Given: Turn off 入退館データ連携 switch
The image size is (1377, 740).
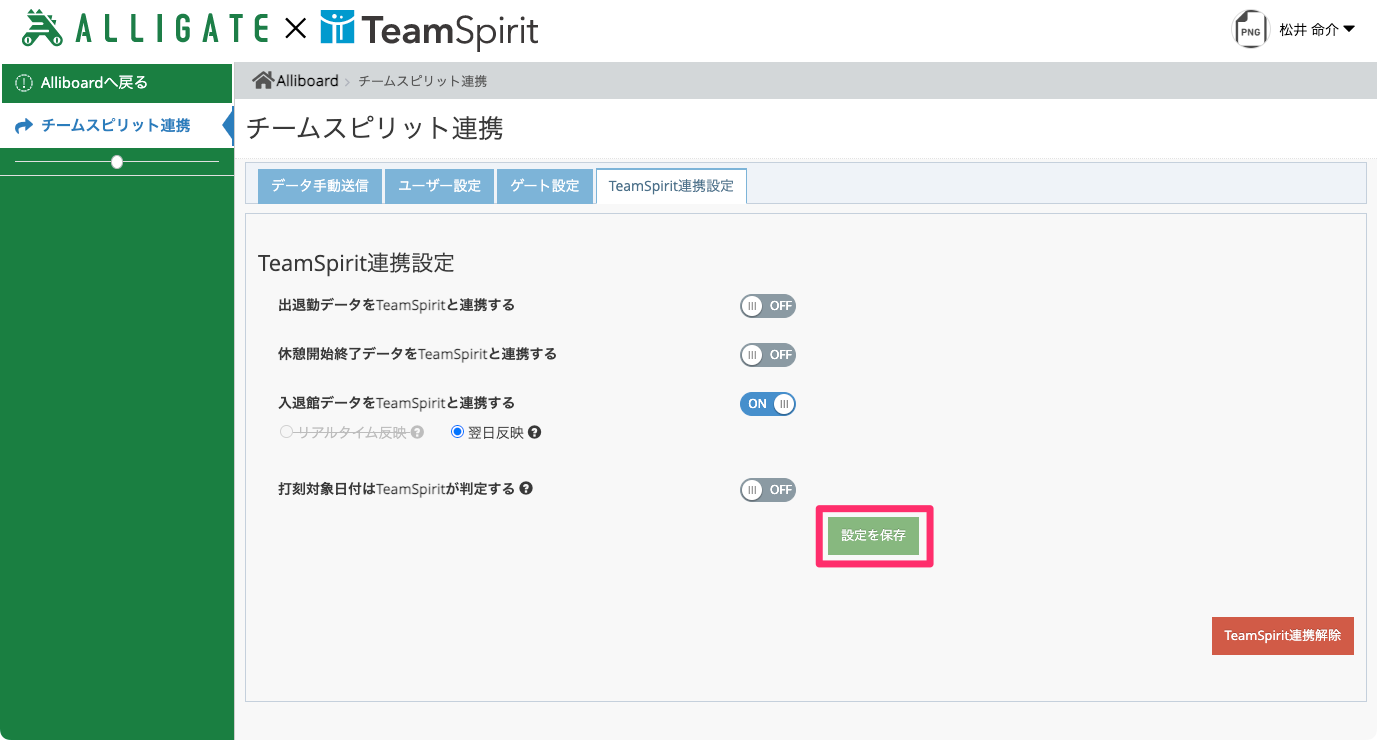Looking at the screenshot, I should pos(768,404).
